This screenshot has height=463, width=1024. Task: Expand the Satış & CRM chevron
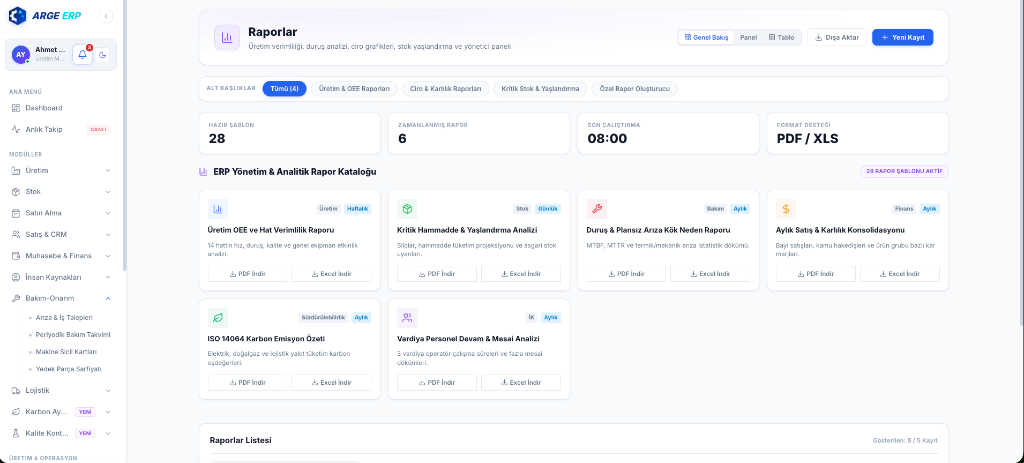tap(108, 234)
